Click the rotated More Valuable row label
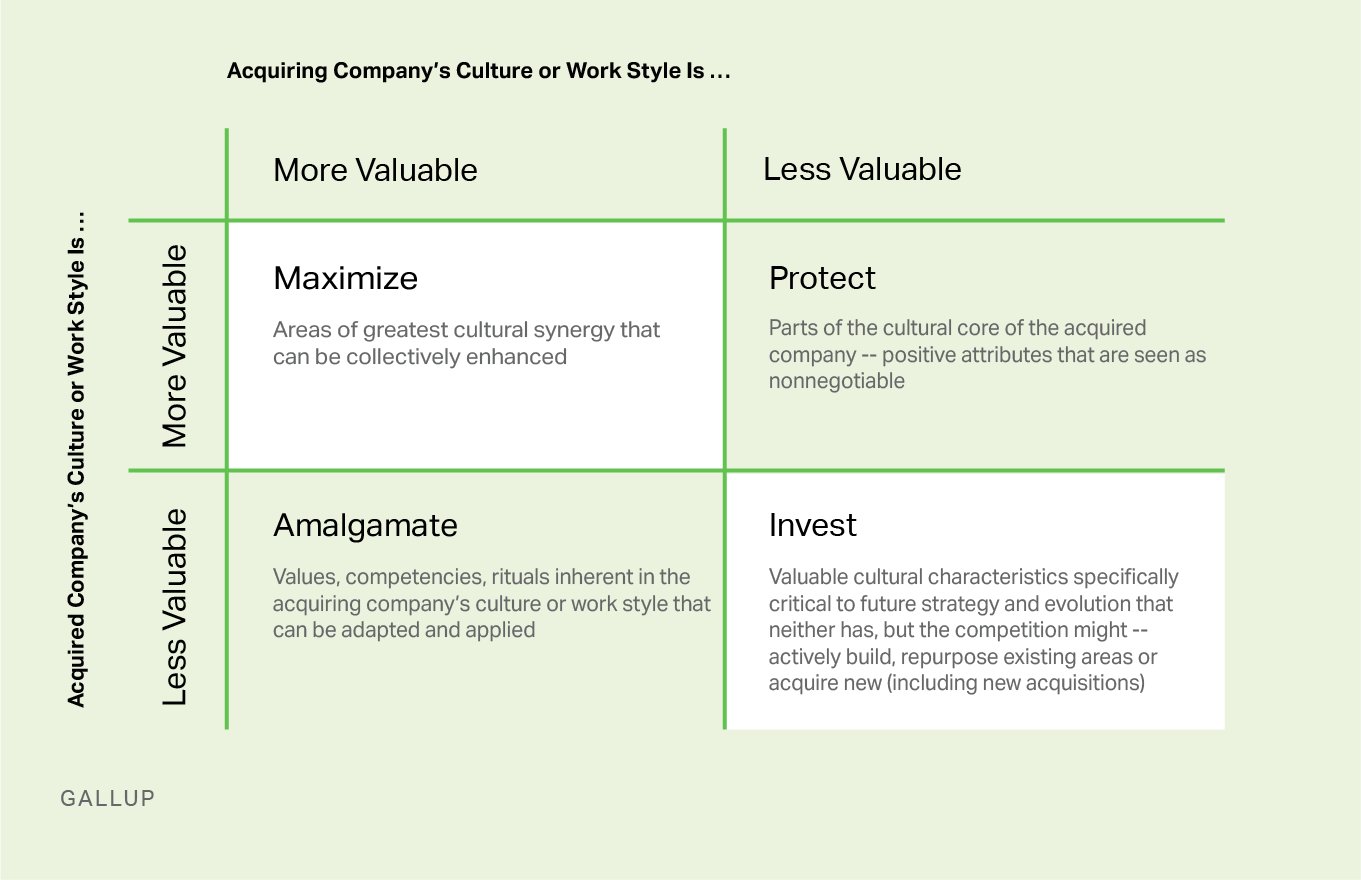This screenshot has width=1361, height=880. (175, 345)
